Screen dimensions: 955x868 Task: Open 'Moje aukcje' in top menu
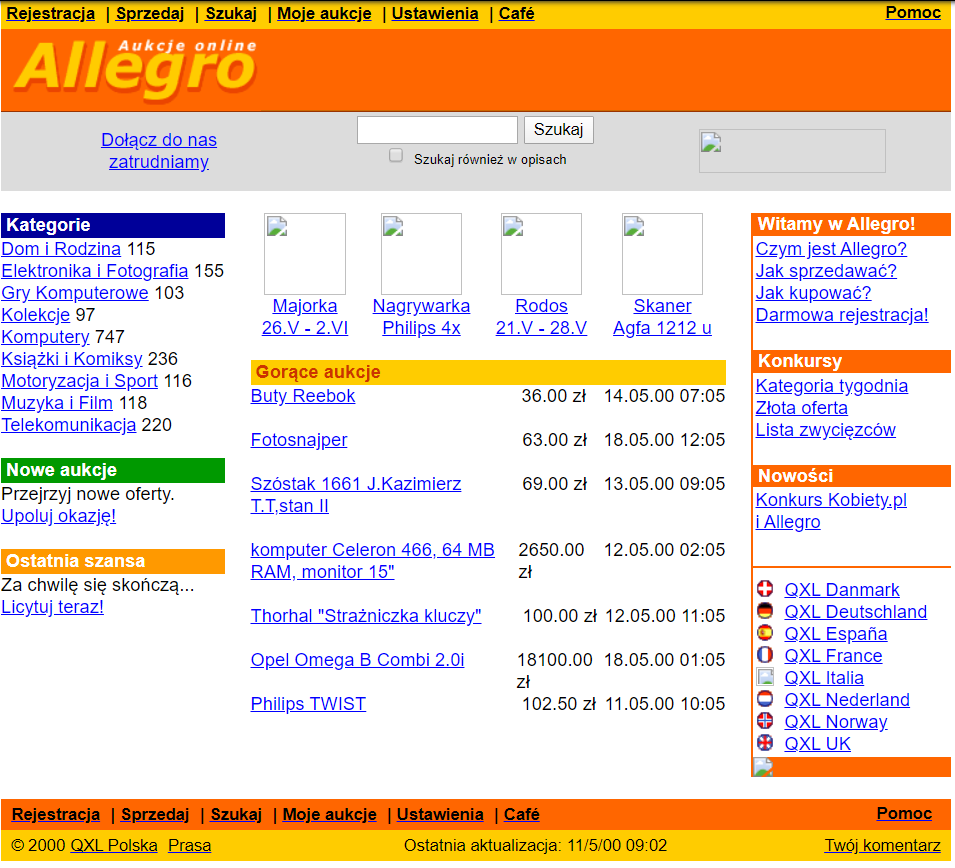324,14
